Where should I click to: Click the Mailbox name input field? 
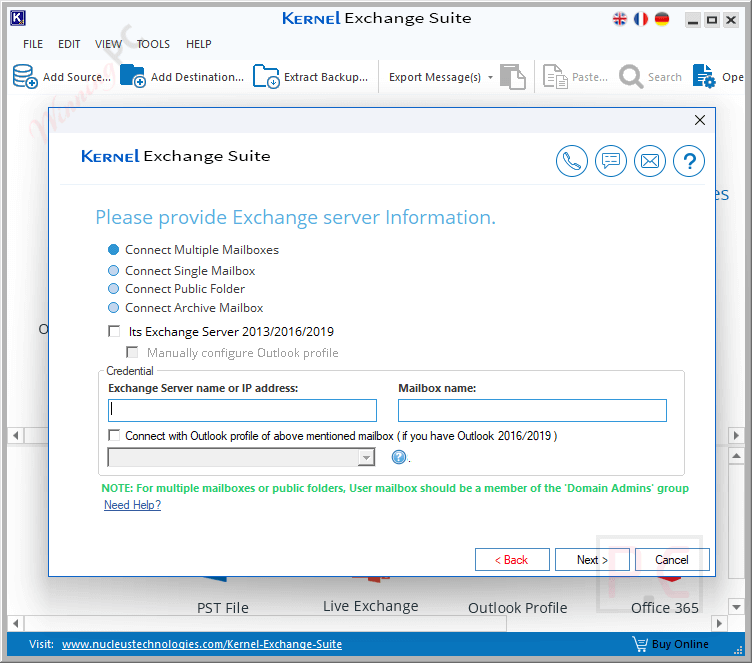tap(532, 411)
